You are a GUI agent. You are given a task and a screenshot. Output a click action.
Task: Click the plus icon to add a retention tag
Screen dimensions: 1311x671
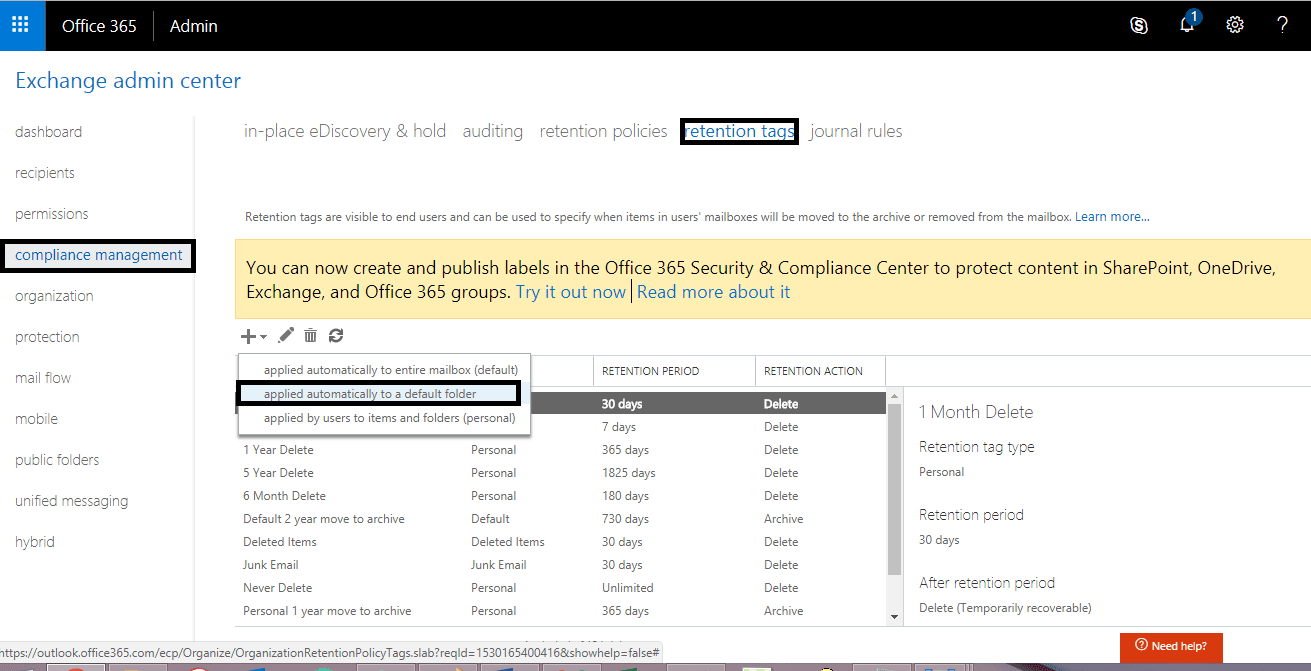tap(248, 336)
